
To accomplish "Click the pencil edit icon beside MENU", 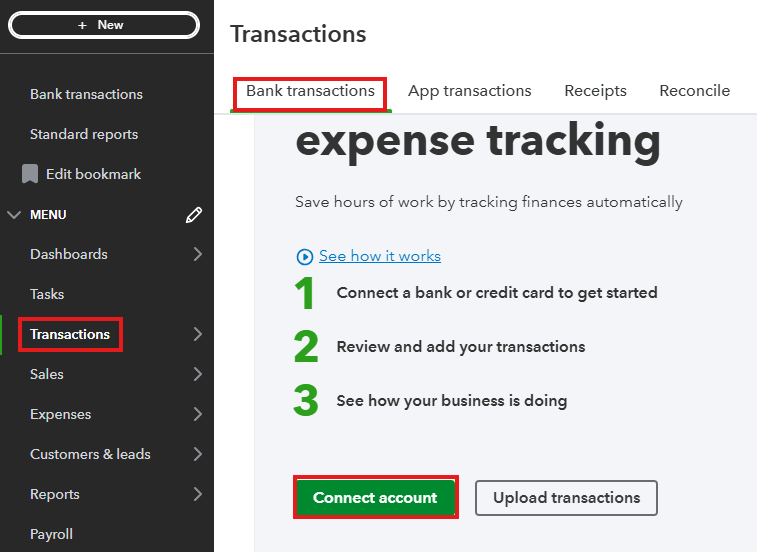I will [x=194, y=214].
